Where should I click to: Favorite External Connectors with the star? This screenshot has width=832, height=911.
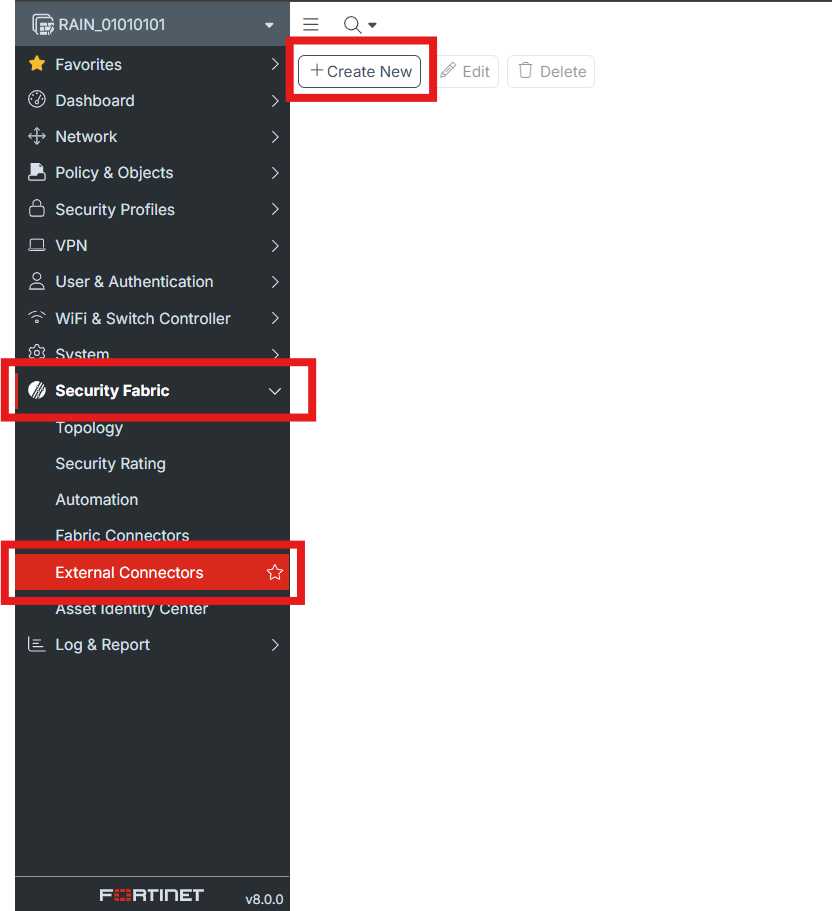tap(275, 572)
